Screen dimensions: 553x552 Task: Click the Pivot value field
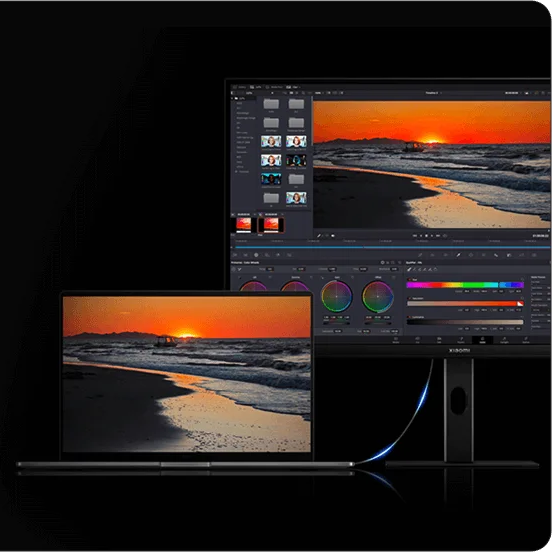[363, 269]
